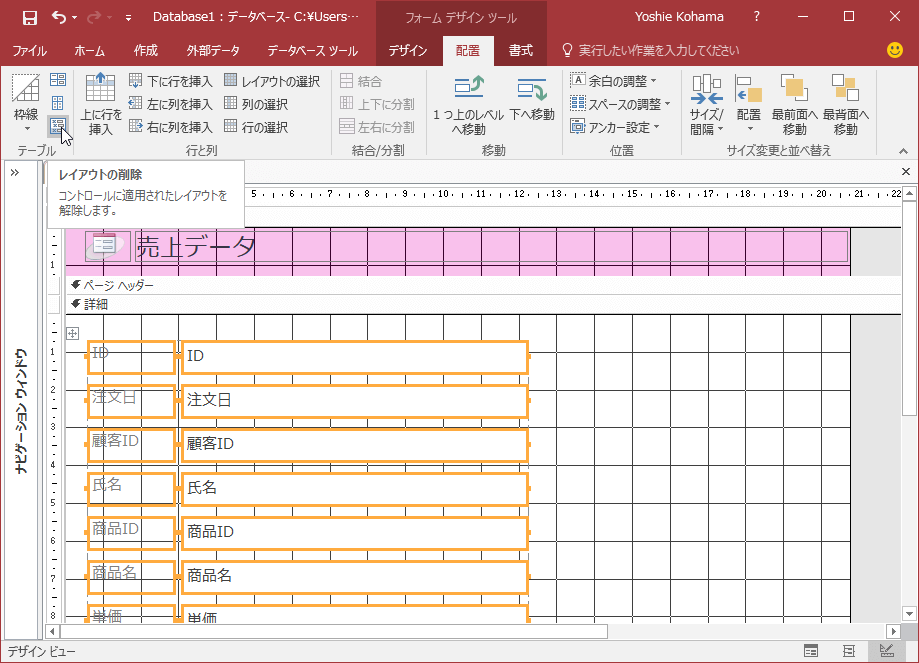Click 下に行を挿入 to insert row below
This screenshot has height=663, width=919.
[180, 80]
